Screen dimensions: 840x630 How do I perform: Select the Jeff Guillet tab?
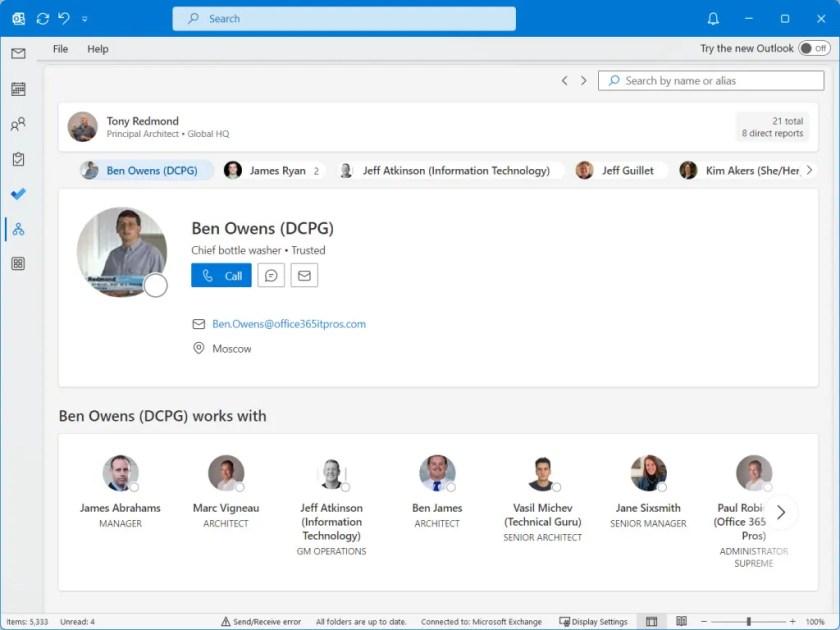pyautogui.click(x=620, y=170)
